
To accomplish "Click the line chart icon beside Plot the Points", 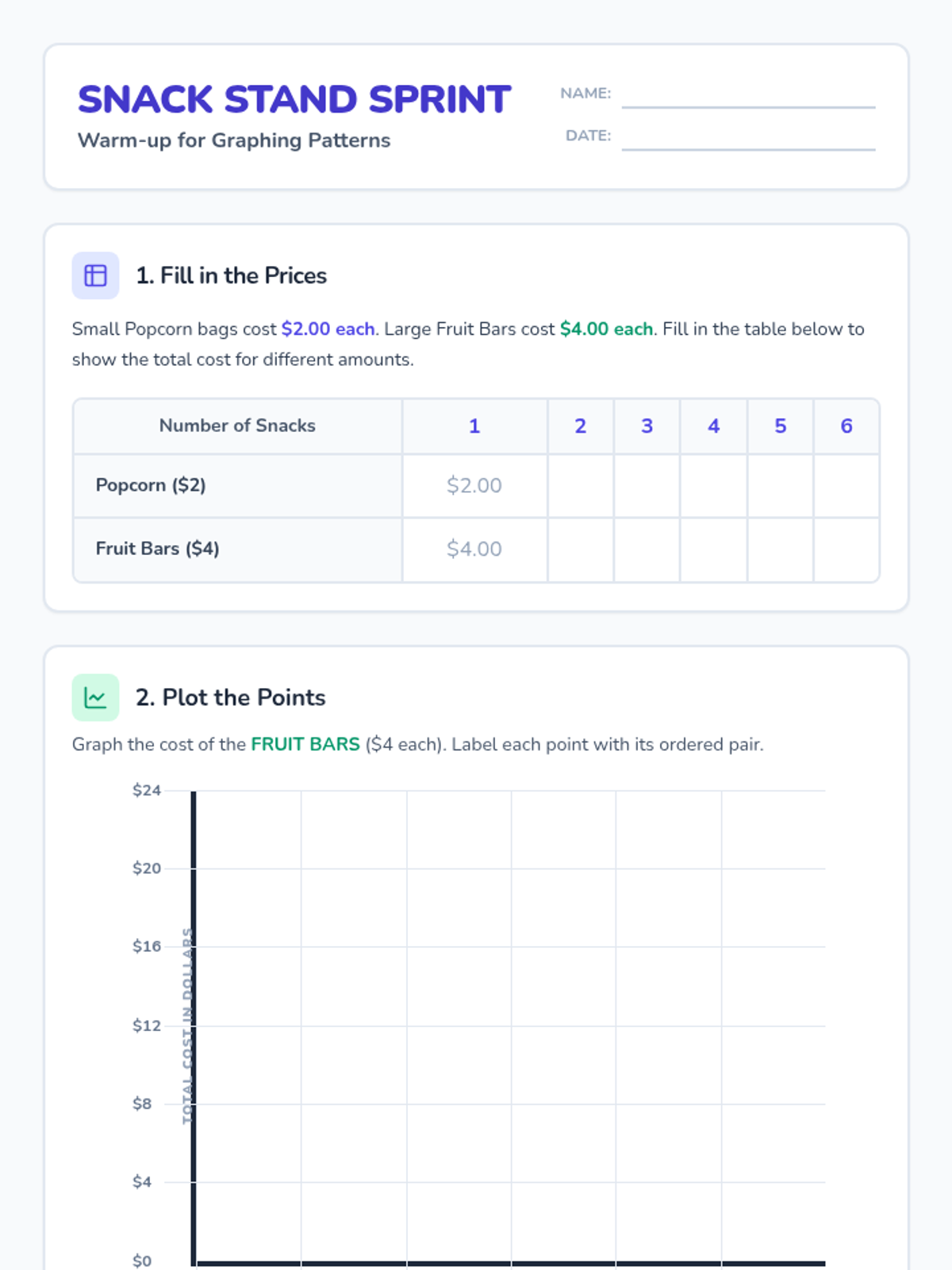I will 95,698.
